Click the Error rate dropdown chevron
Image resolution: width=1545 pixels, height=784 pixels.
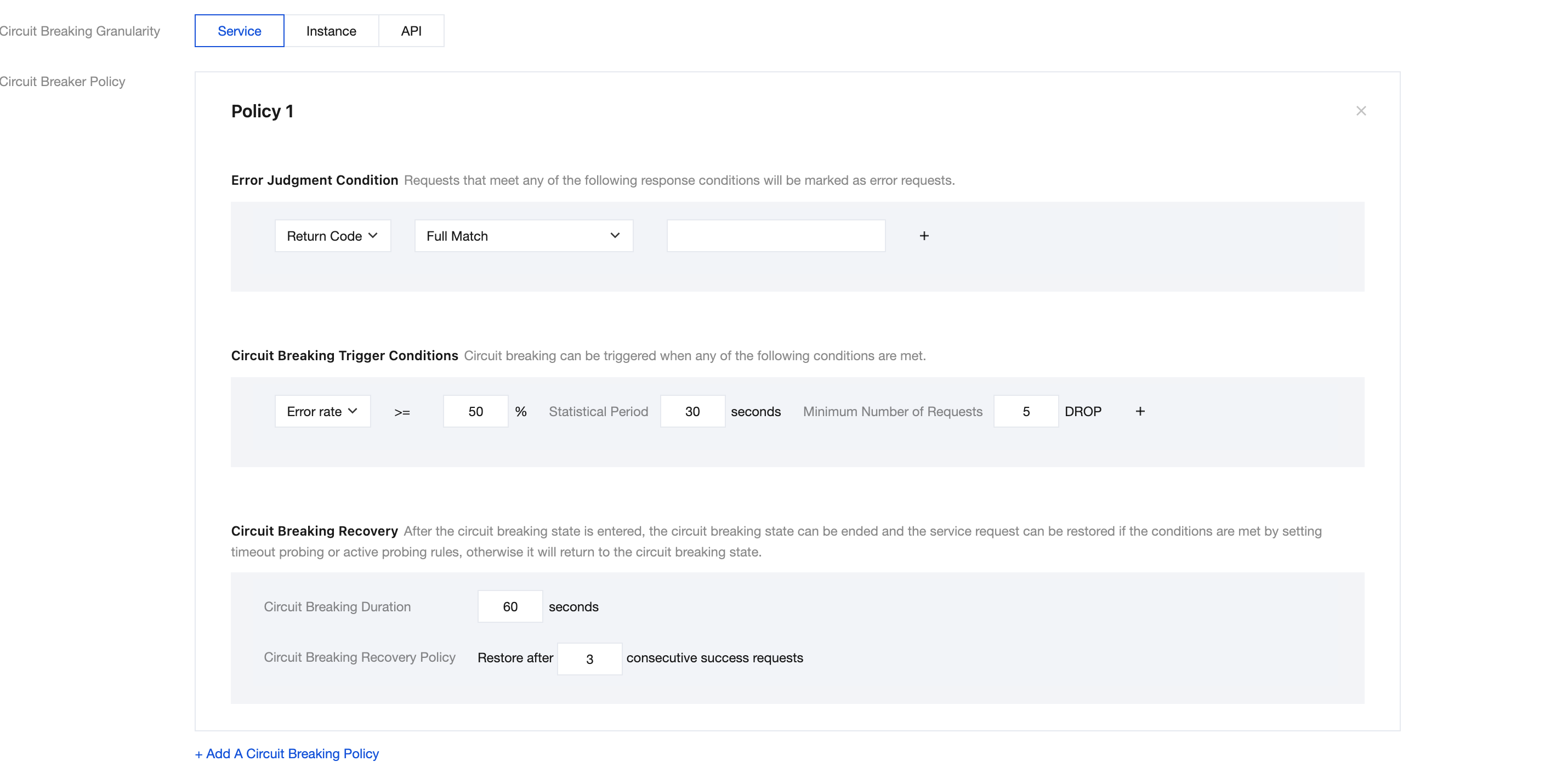click(353, 411)
